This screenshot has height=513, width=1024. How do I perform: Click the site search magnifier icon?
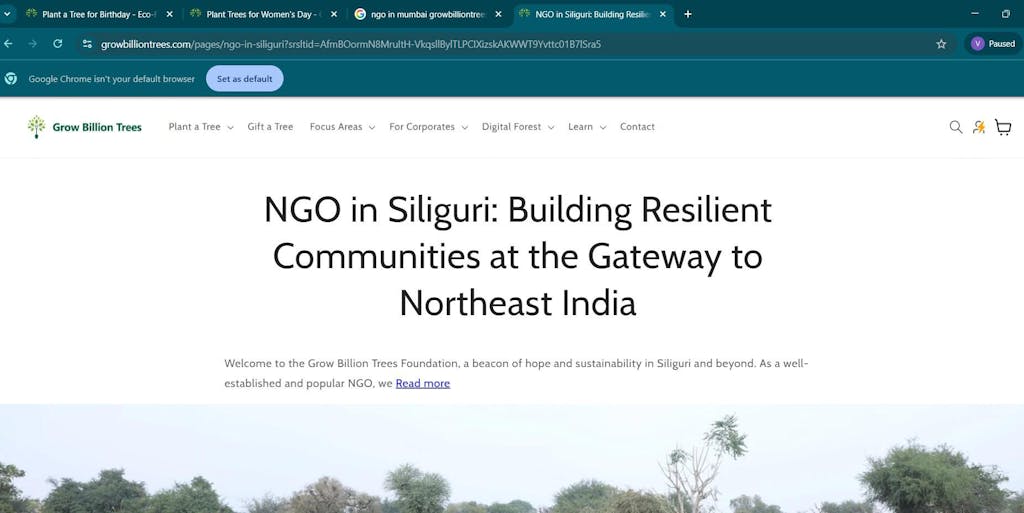point(955,127)
